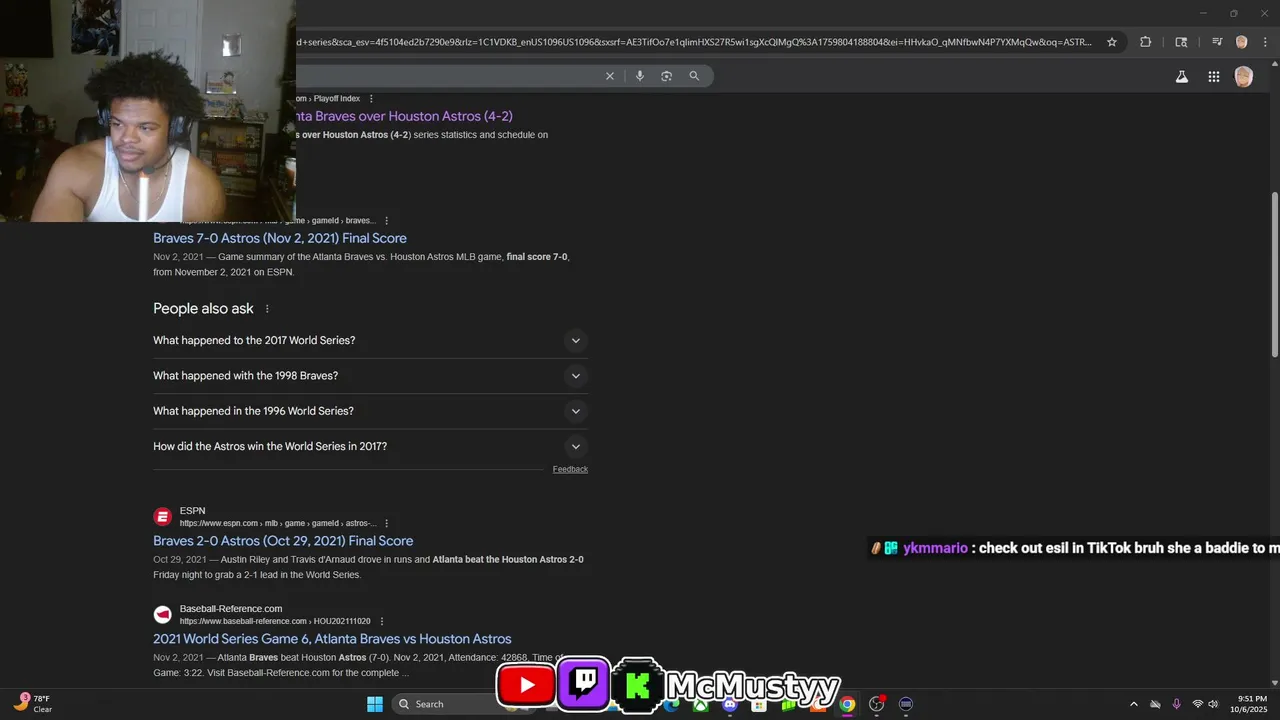The height and width of the screenshot is (720, 1280).
Task: Open Google Search Labs flask icon
Action: (x=1182, y=77)
